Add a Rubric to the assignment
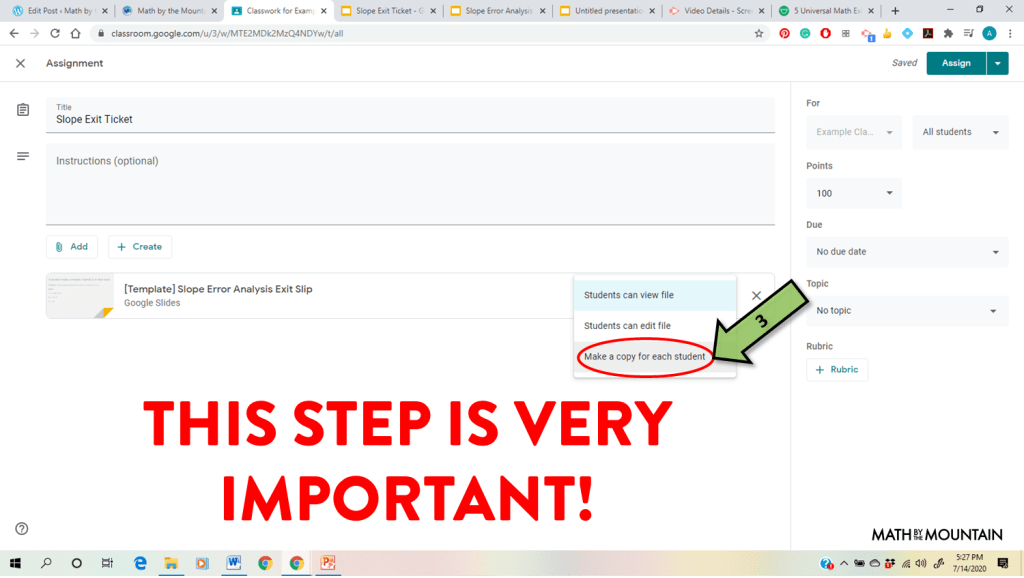This screenshot has width=1024, height=578. [837, 369]
